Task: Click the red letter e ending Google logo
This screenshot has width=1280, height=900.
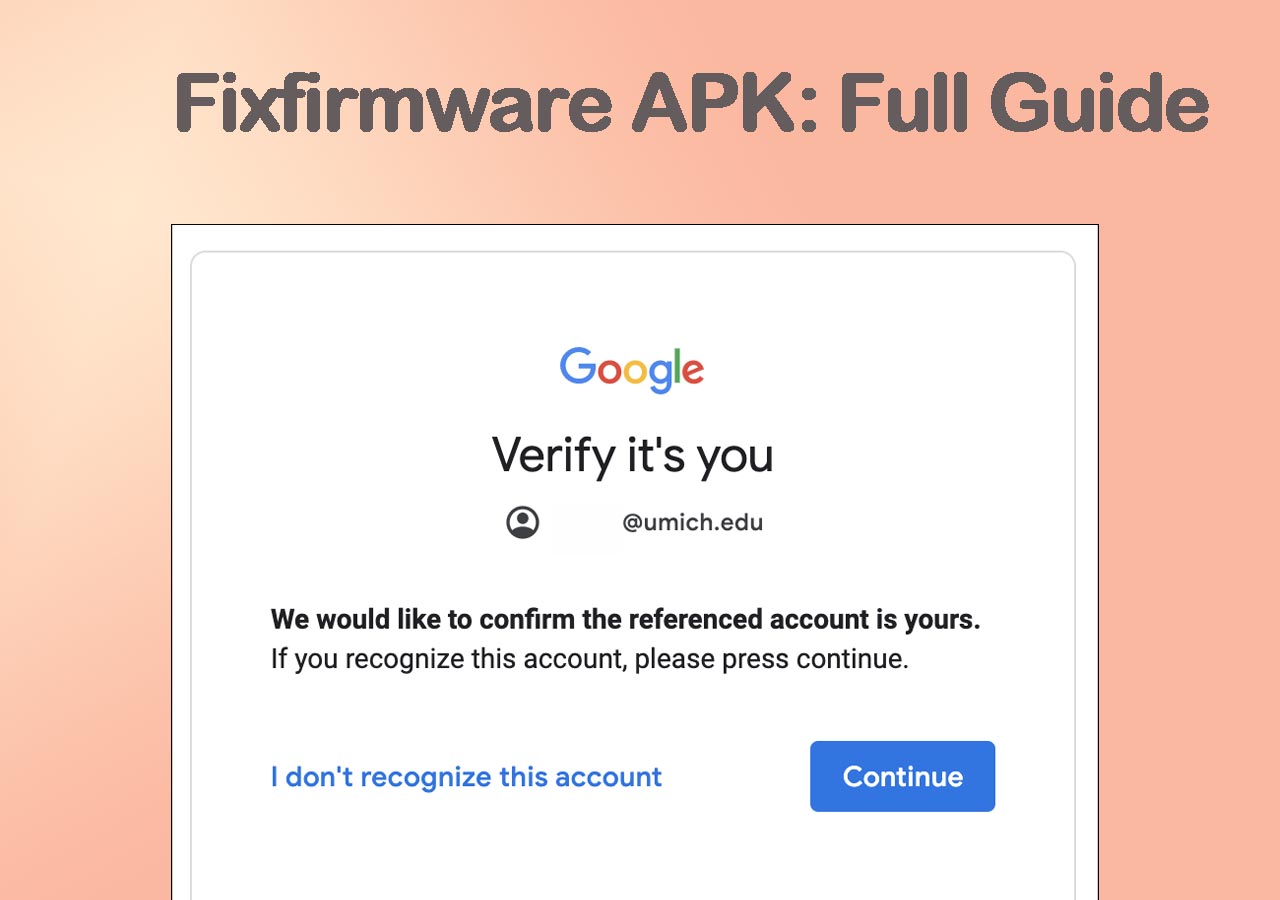Action: tap(693, 371)
